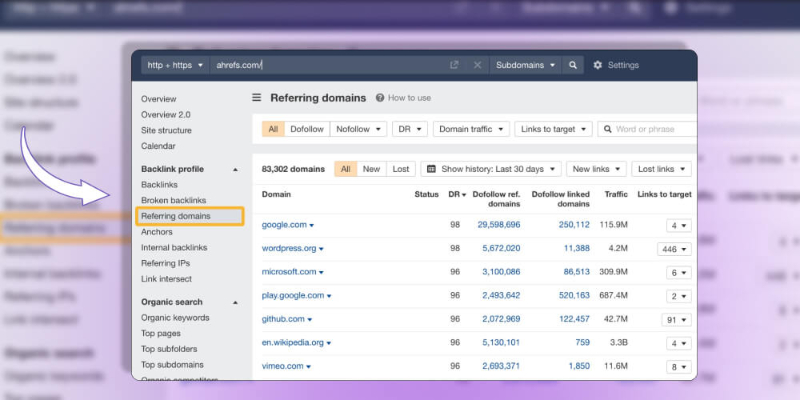Open the Nofollow dropdown filter

point(359,129)
